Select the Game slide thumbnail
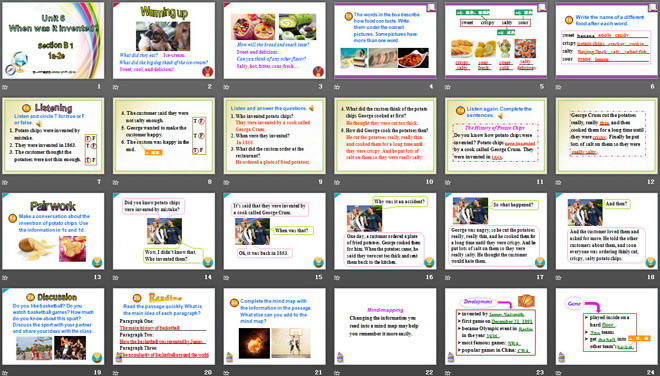 (607, 326)
